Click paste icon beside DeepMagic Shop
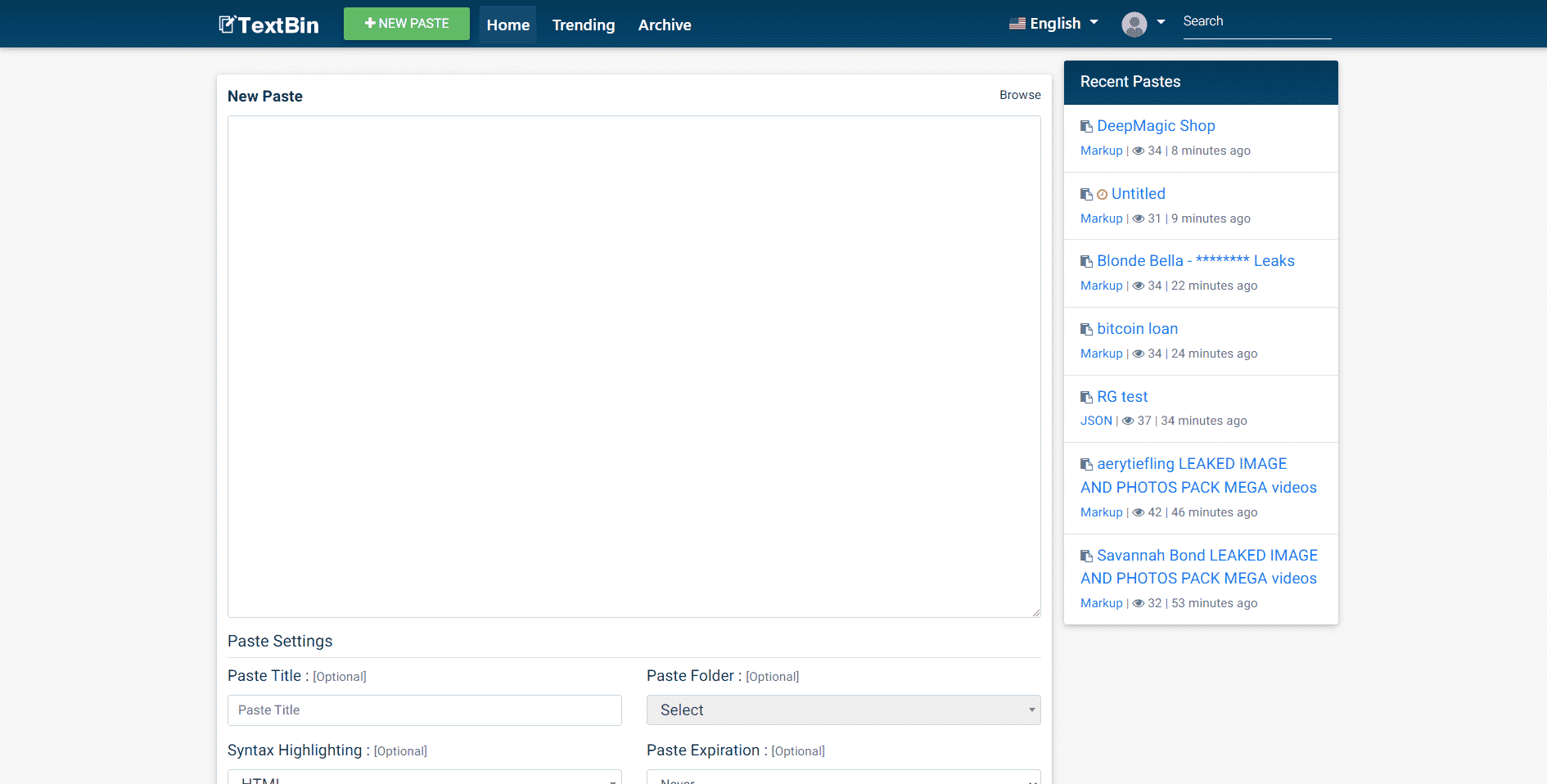Viewport: 1547px width, 784px height. (x=1086, y=126)
